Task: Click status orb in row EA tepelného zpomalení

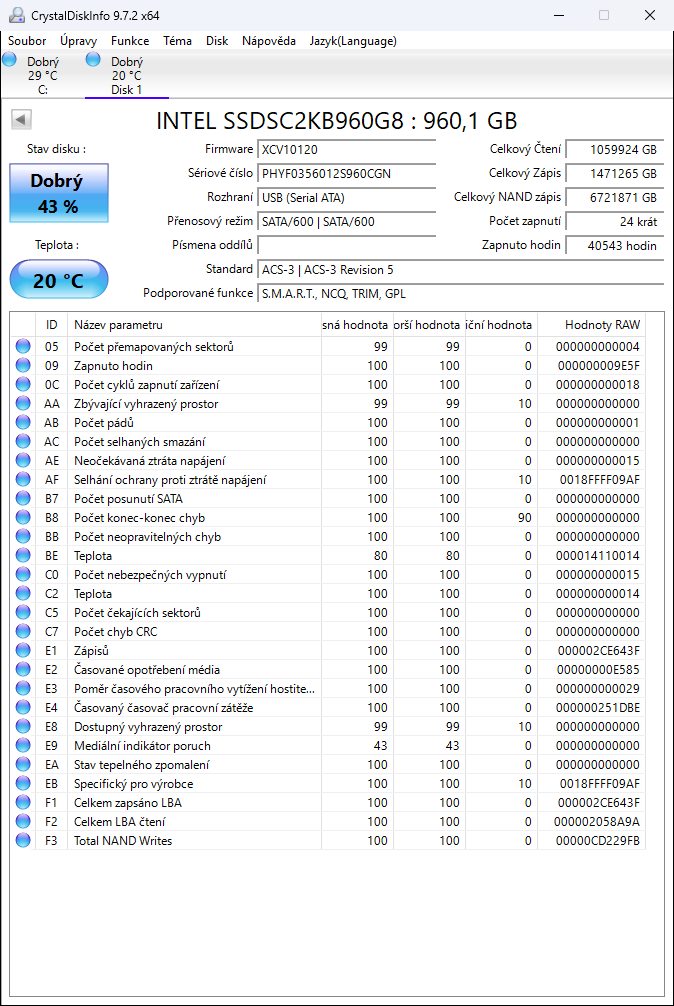Action: [23, 765]
